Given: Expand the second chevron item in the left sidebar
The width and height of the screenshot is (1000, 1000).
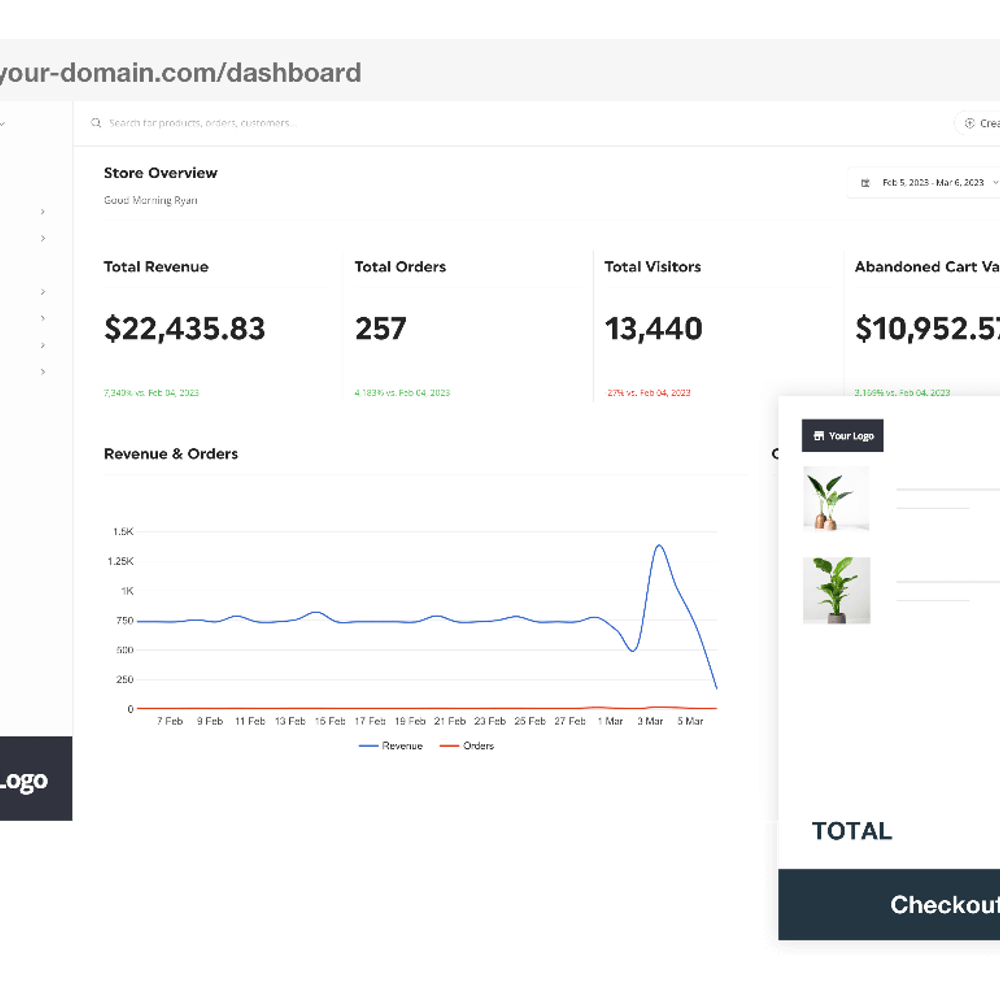Looking at the screenshot, I should coord(42,238).
